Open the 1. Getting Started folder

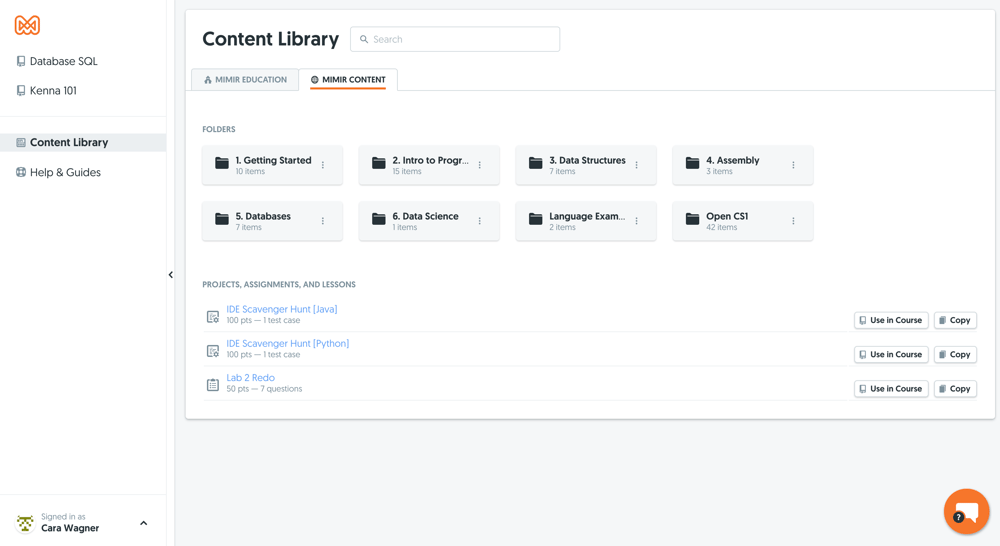pos(272,165)
